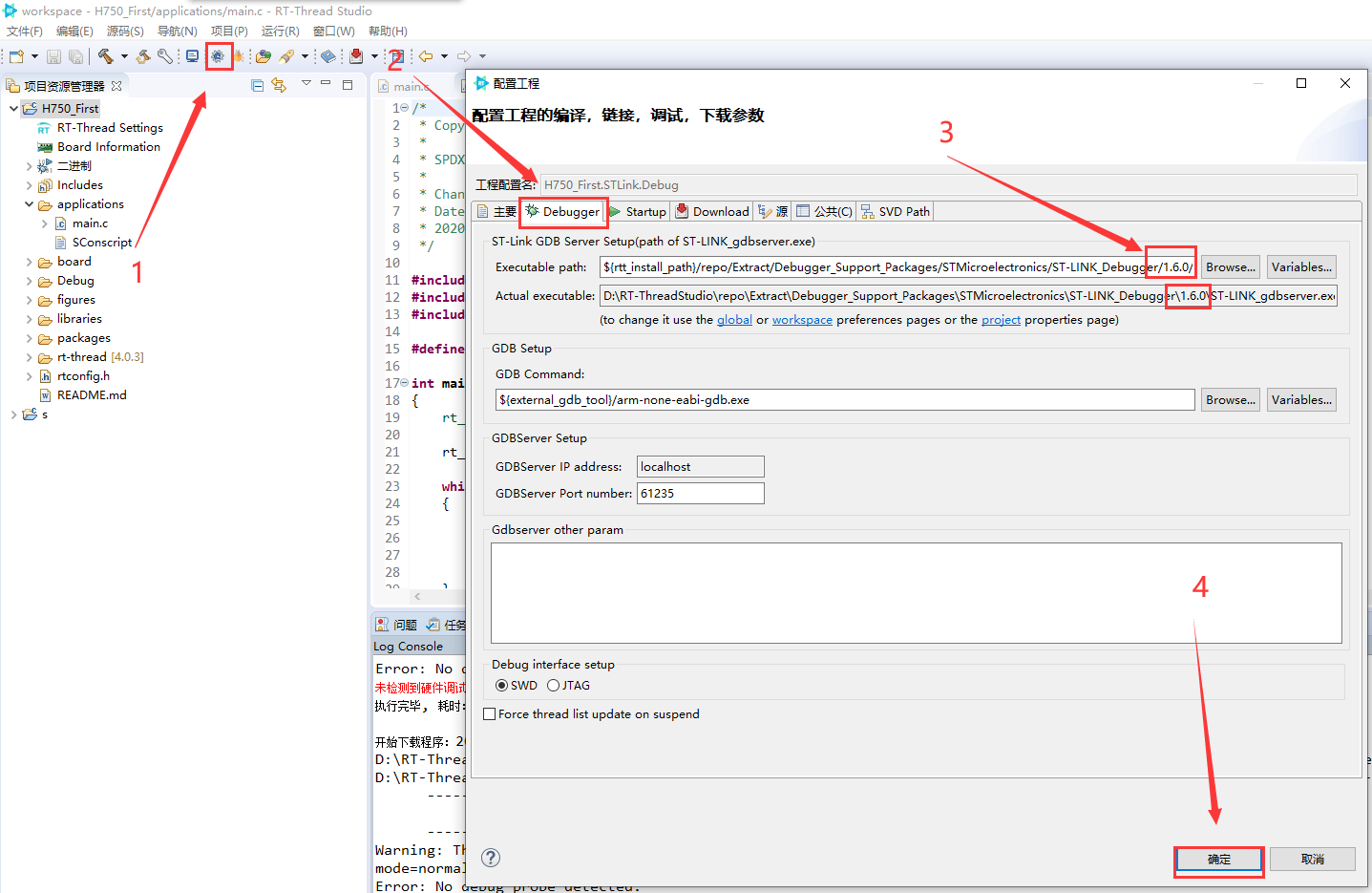Click the yellow Back navigation arrow

pos(426,56)
